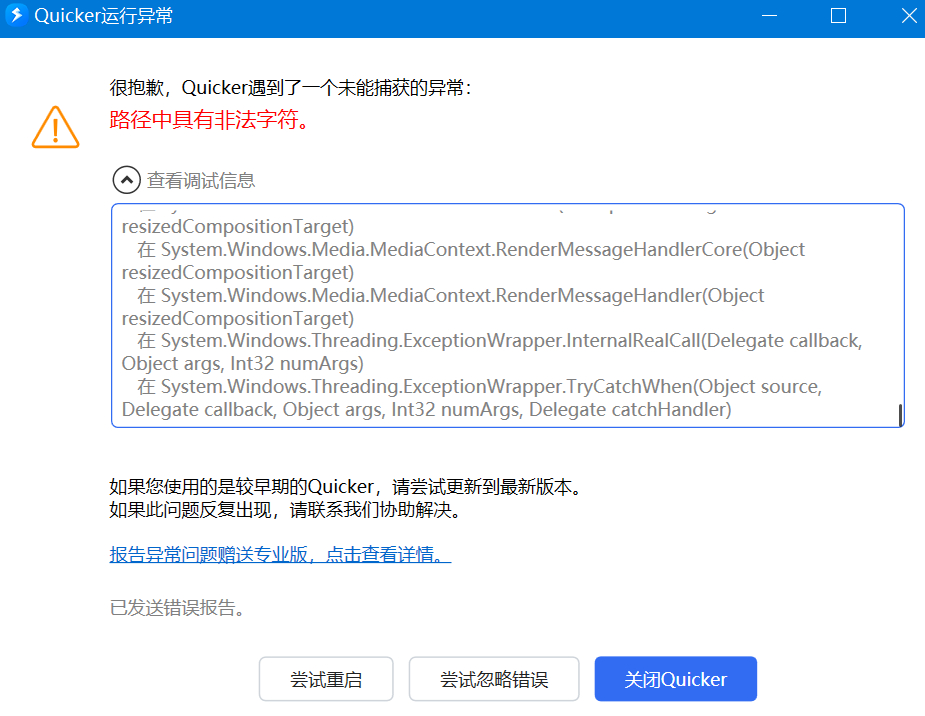Click the debug text box scrollbar thumb
Screen dimensions: 925x716
pos(900,415)
